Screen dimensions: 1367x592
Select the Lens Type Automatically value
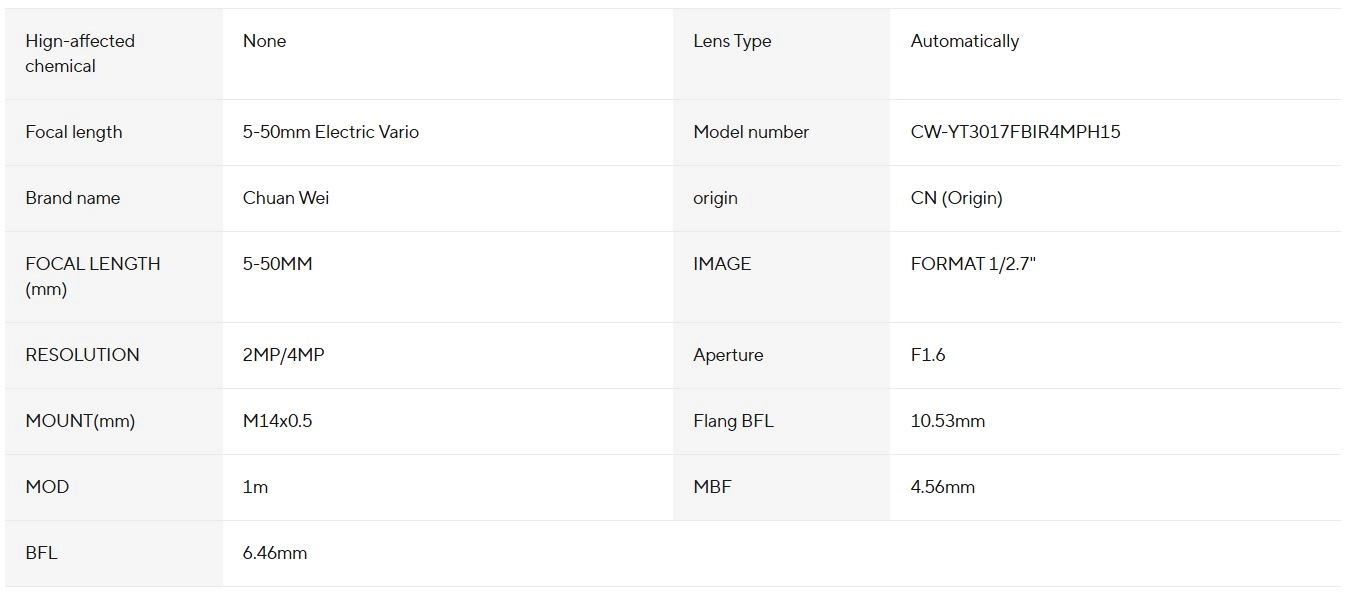click(965, 41)
